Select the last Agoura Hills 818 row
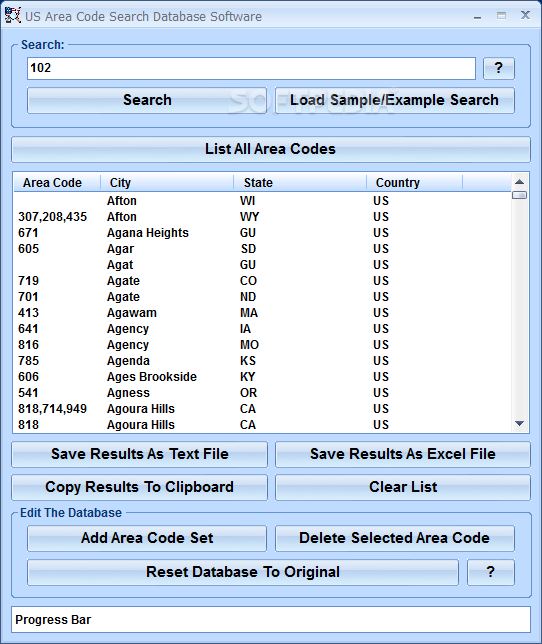This screenshot has height=644, width=542. [263, 425]
